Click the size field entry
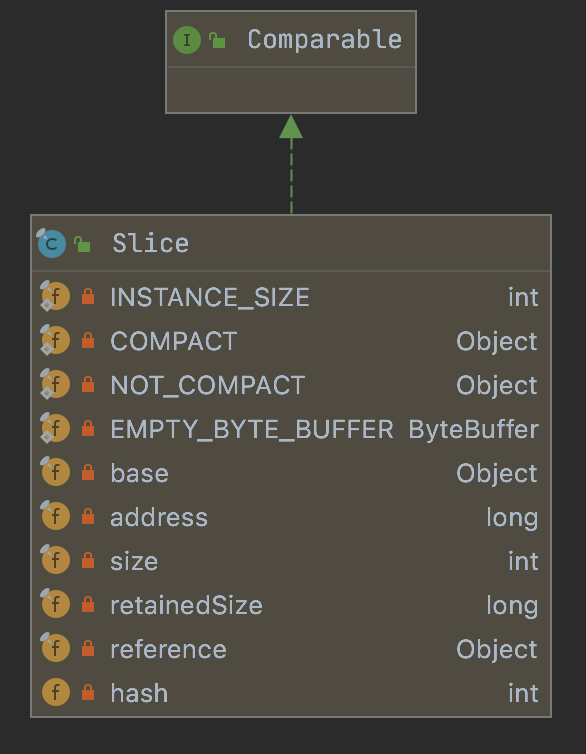This screenshot has height=754, width=586. 291,561
